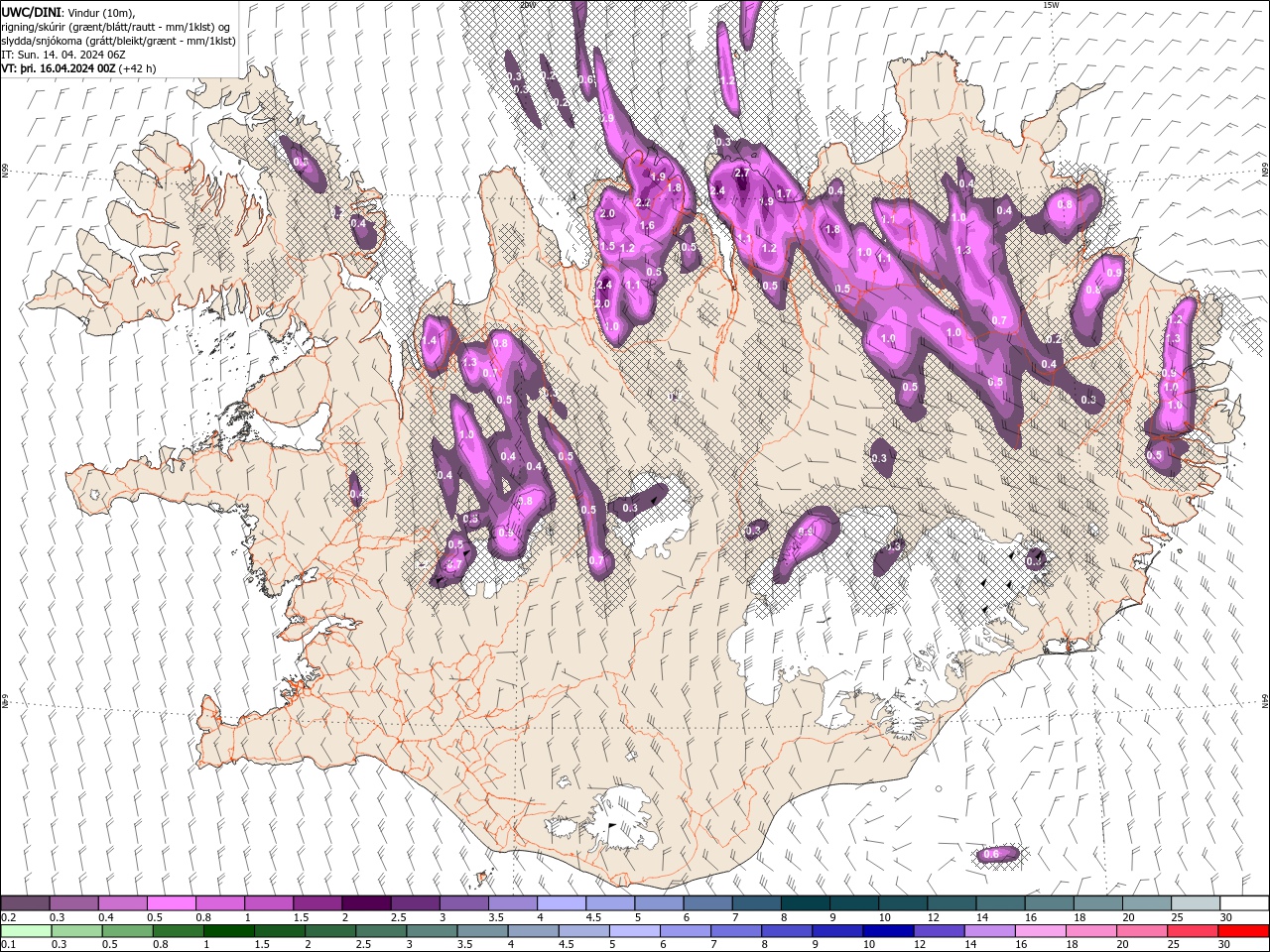Click the 'VT: þri. 16.04.2024 00Z' valid time
Image resolution: width=1270 pixels, height=952 pixels.
pos(59,68)
